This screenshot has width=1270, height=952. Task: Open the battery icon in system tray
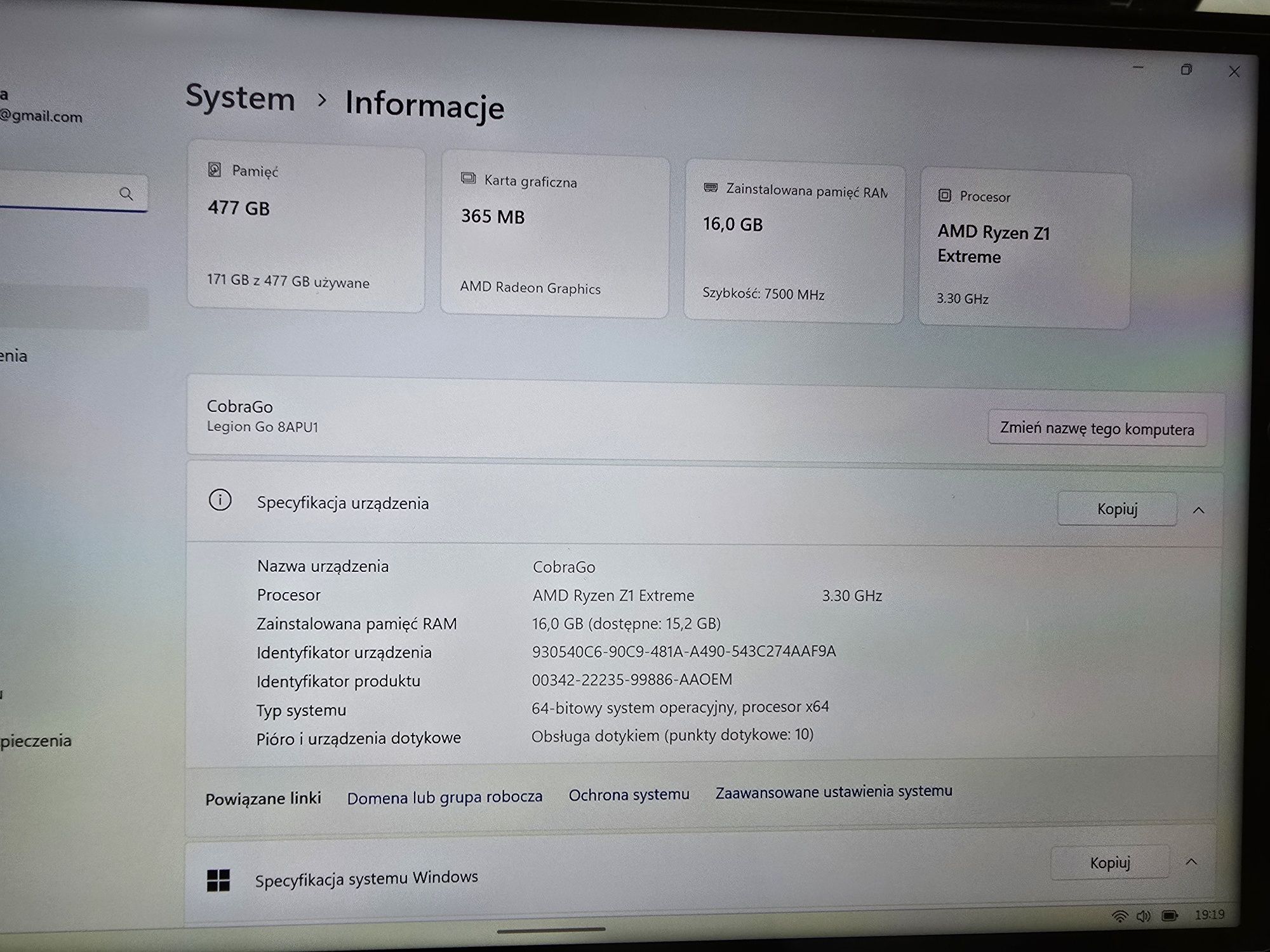pyautogui.click(x=1170, y=915)
